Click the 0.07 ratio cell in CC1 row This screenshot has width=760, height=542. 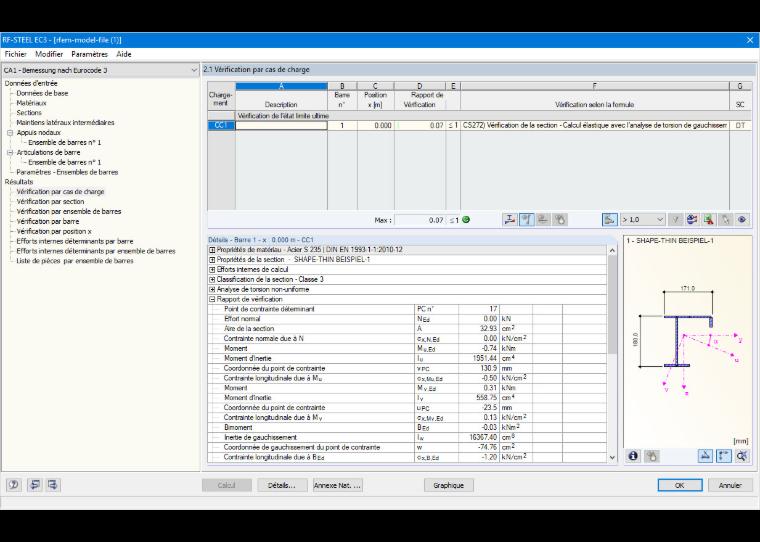(420, 126)
